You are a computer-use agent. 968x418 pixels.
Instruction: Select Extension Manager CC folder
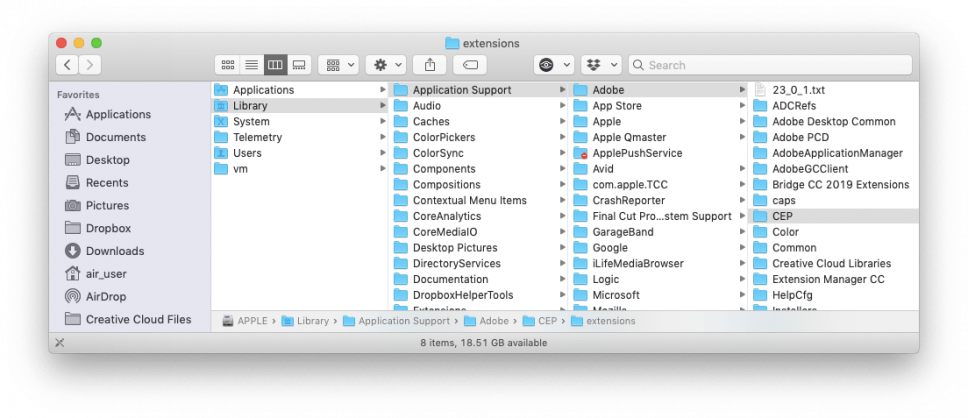pyautogui.click(x=834, y=279)
